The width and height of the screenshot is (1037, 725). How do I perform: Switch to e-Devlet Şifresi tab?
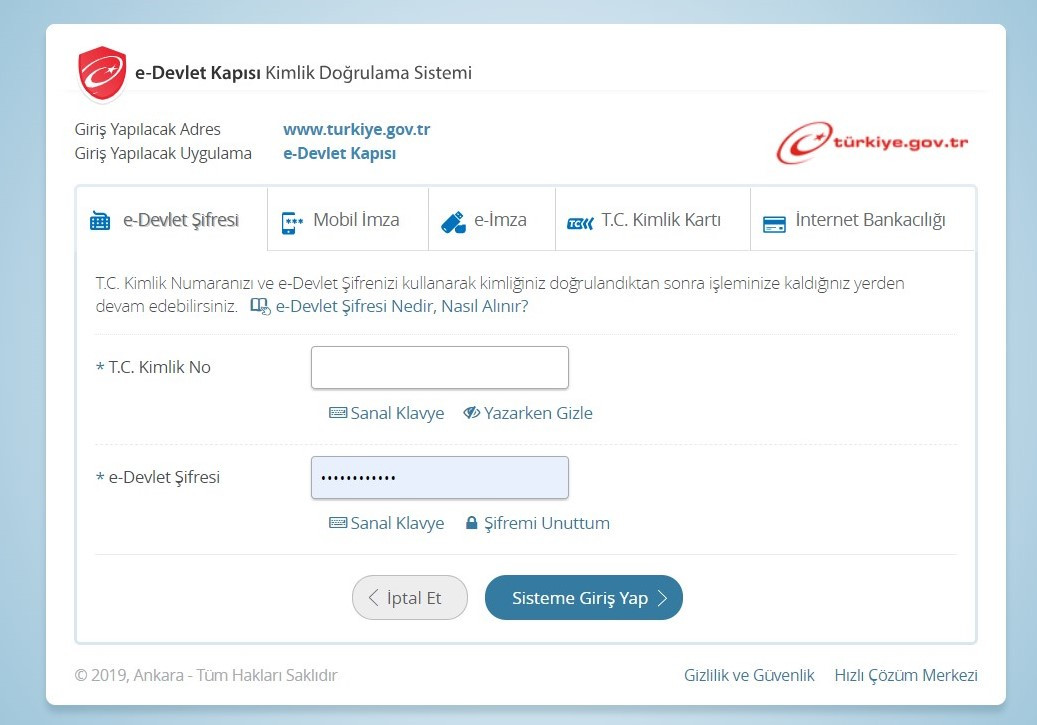click(172, 220)
